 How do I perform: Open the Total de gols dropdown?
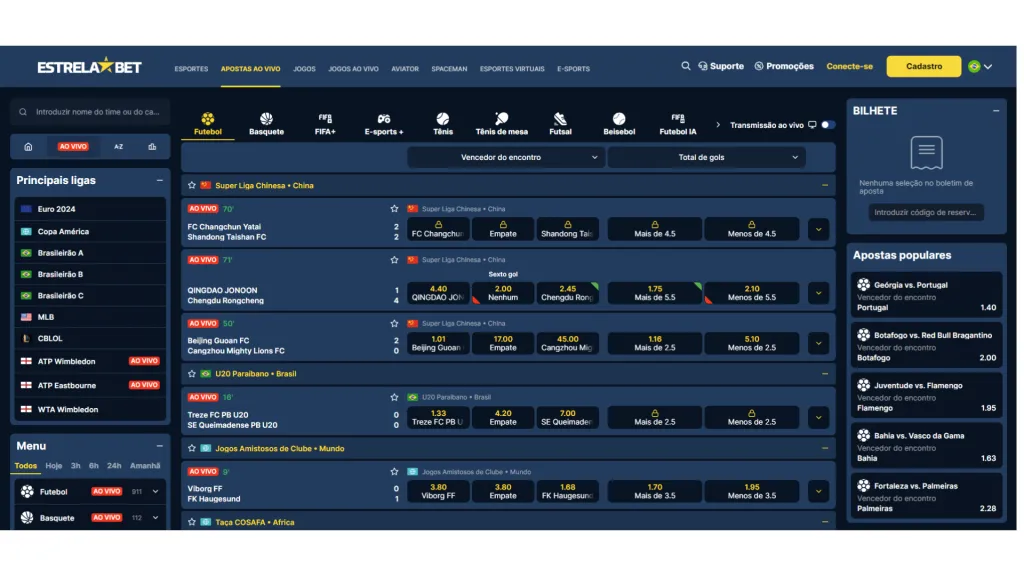pyautogui.click(x=706, y=157)
